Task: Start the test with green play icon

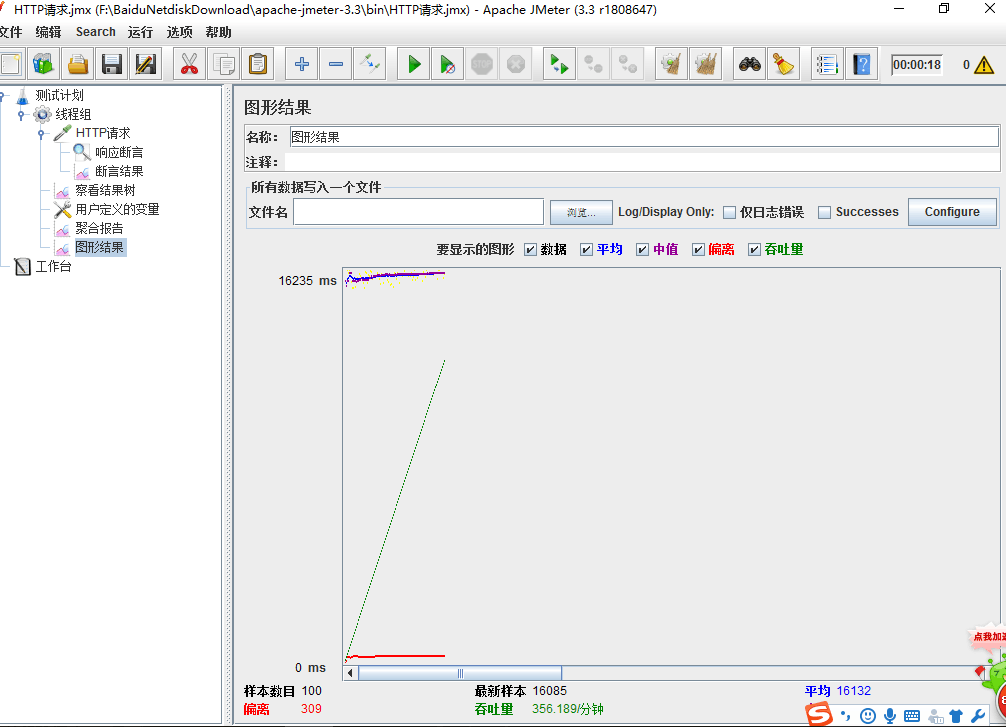Action: coord(414,64)
